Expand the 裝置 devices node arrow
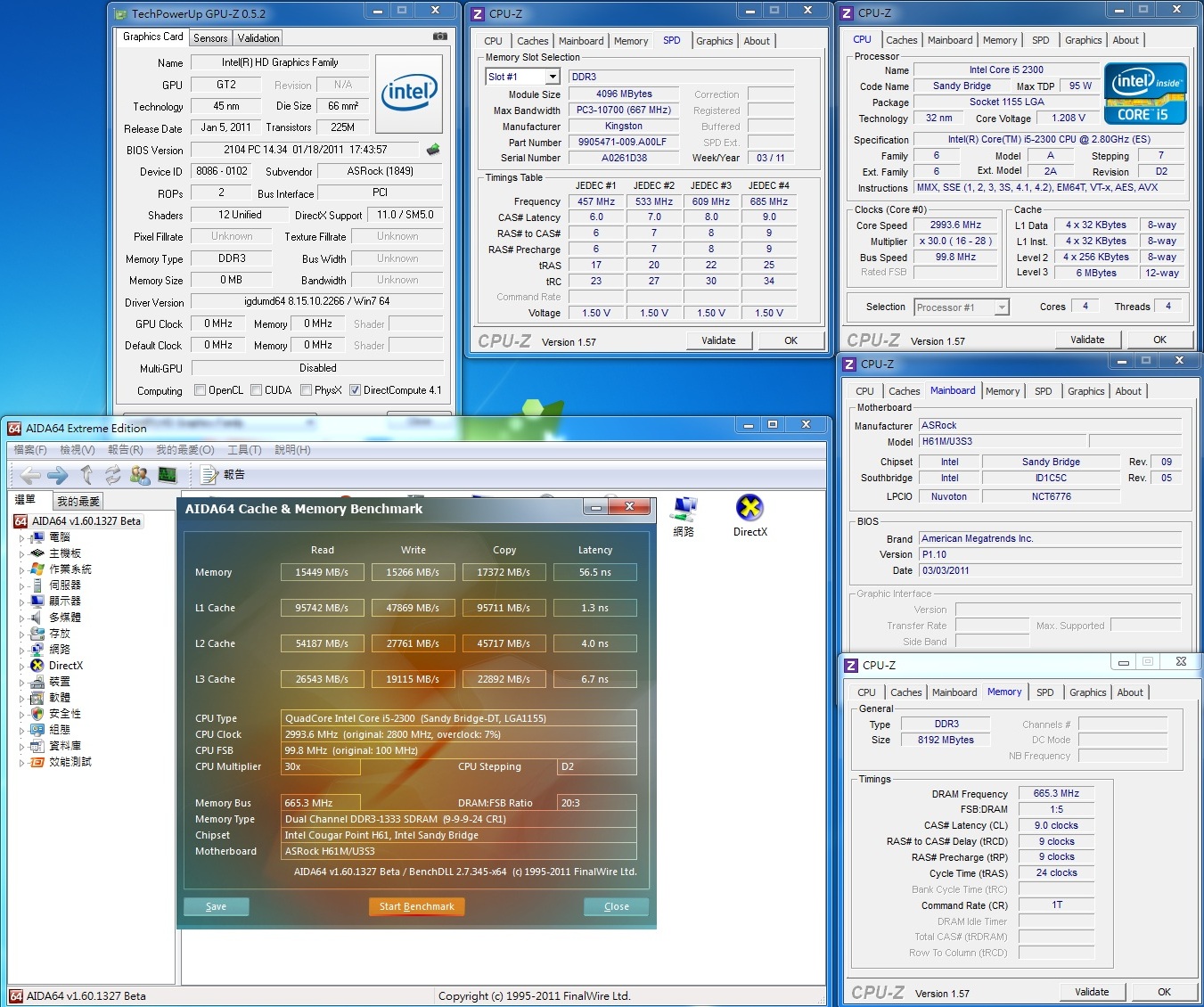Image resolution: width=1204 pixels, height=1007 pixels. [21, 682]
